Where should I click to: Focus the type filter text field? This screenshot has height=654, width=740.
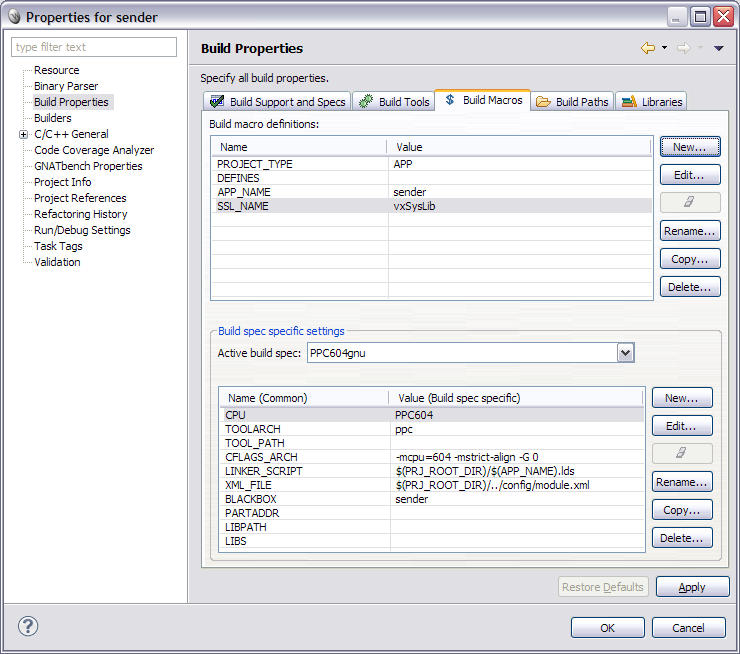[94, 47]
